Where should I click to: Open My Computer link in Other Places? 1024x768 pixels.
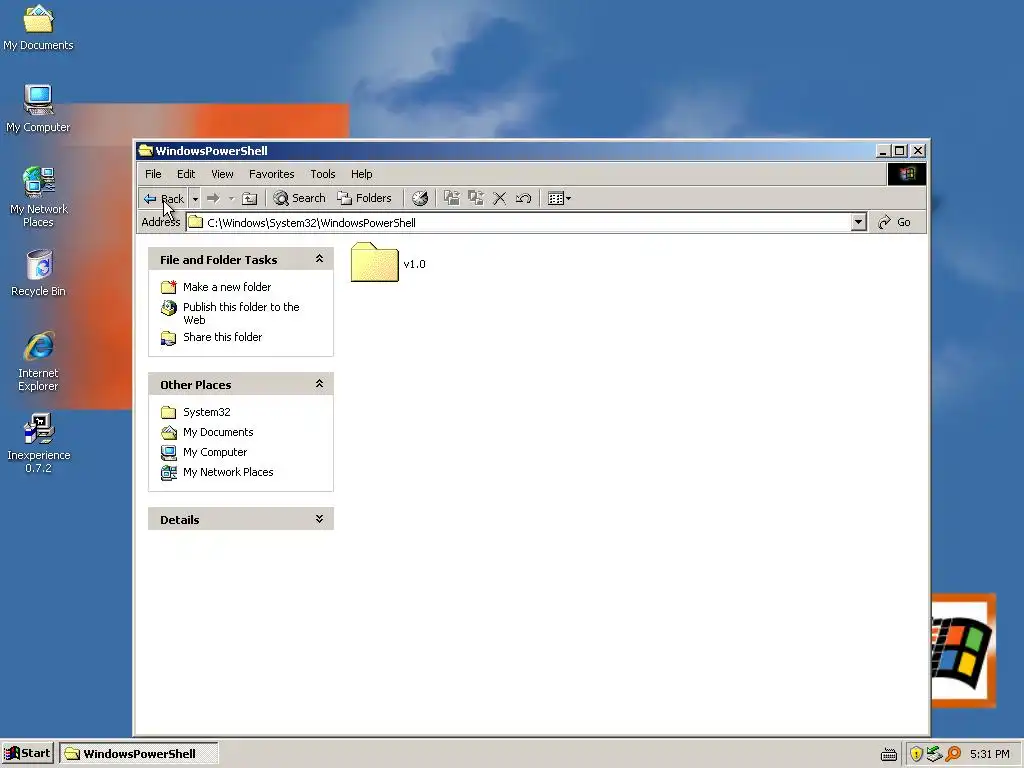coord(215,453)
